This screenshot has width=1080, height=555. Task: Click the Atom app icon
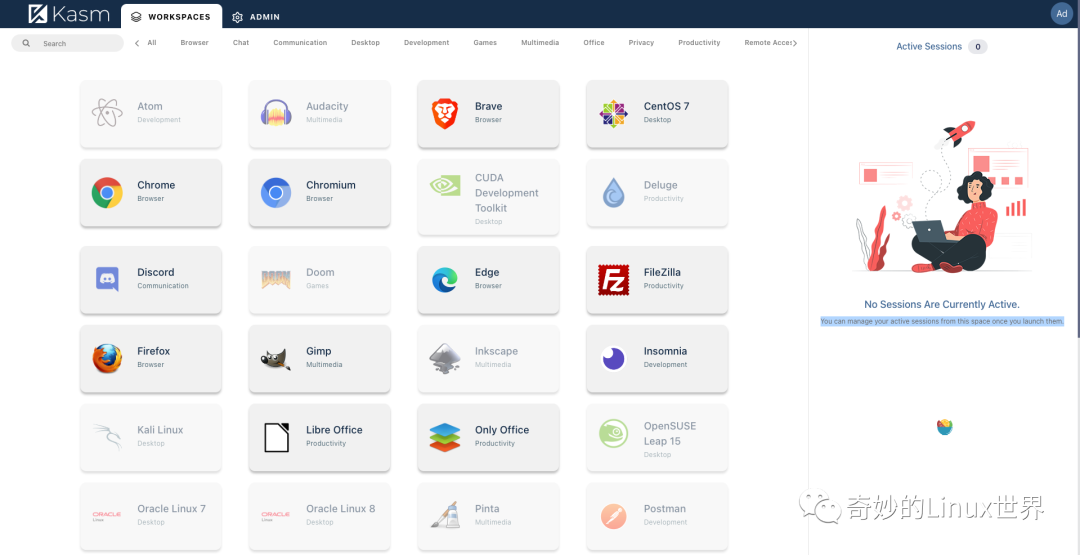[x=107, y=113]
